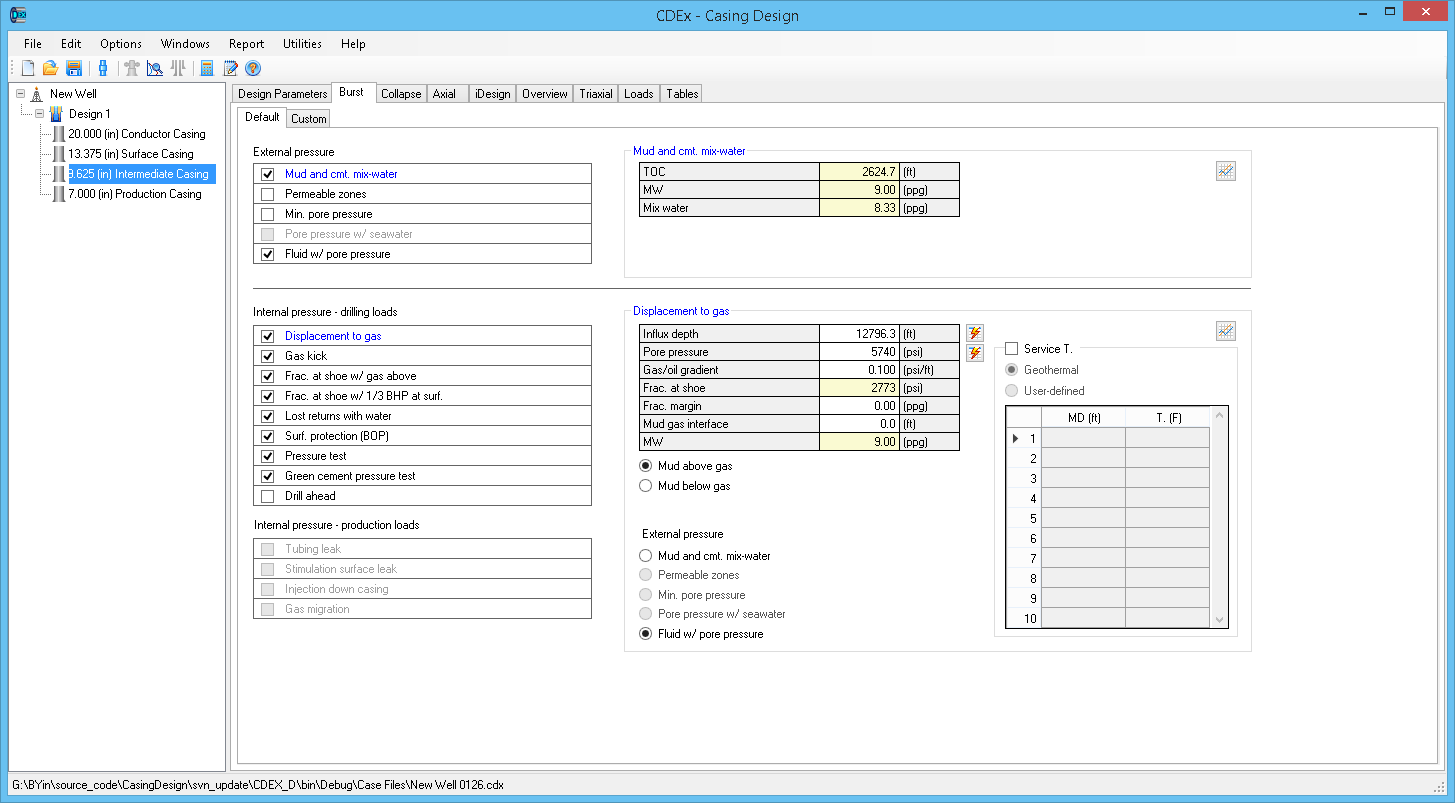Viewport: 1455px width, 803px height.
Task: Click lightning icon next to Influx depth
Action: [975, 333]
